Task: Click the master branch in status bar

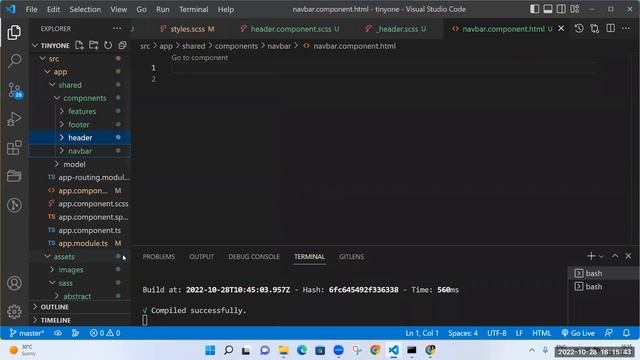Action: pyautogui.click(x=27, y=333)
